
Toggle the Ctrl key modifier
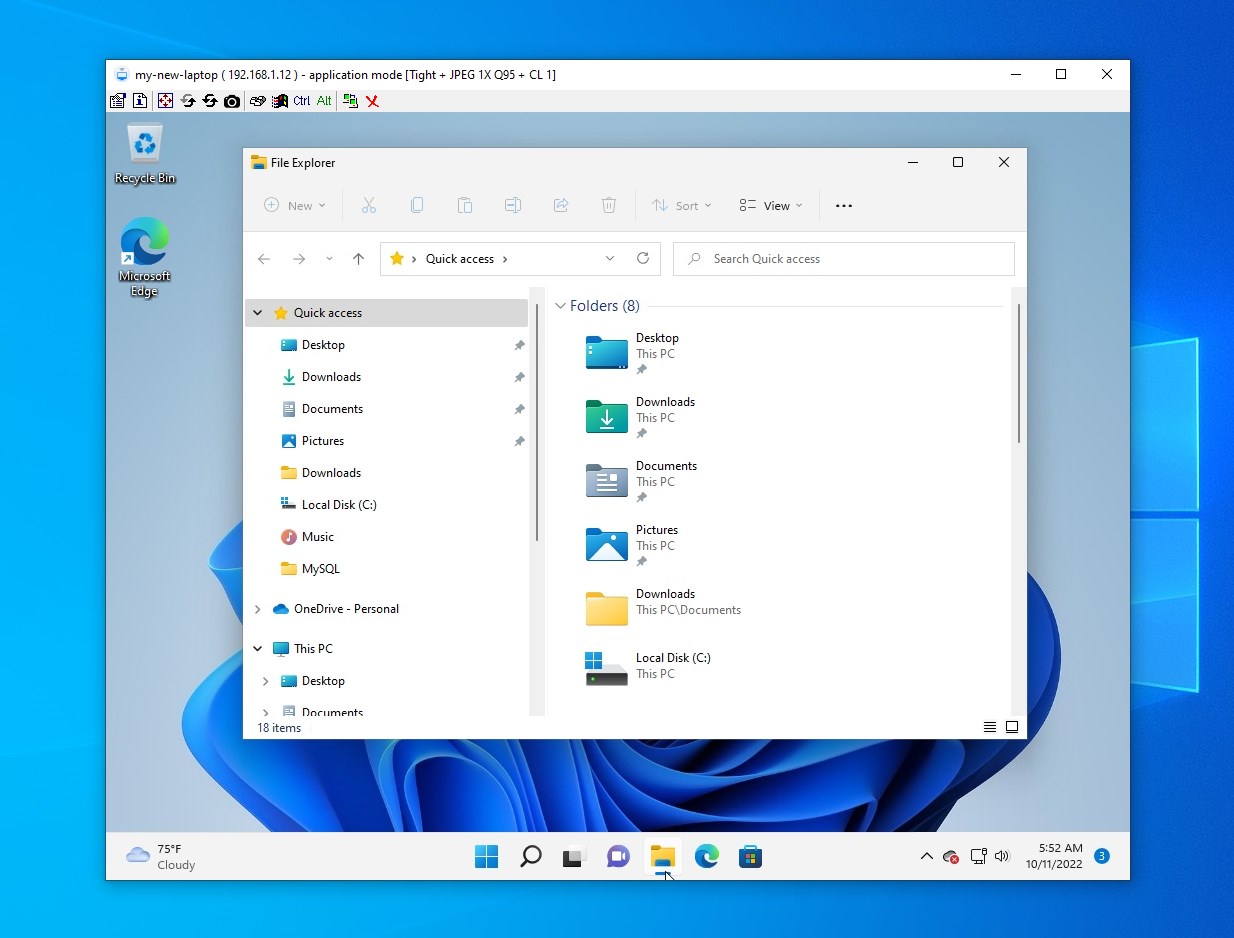301,101
